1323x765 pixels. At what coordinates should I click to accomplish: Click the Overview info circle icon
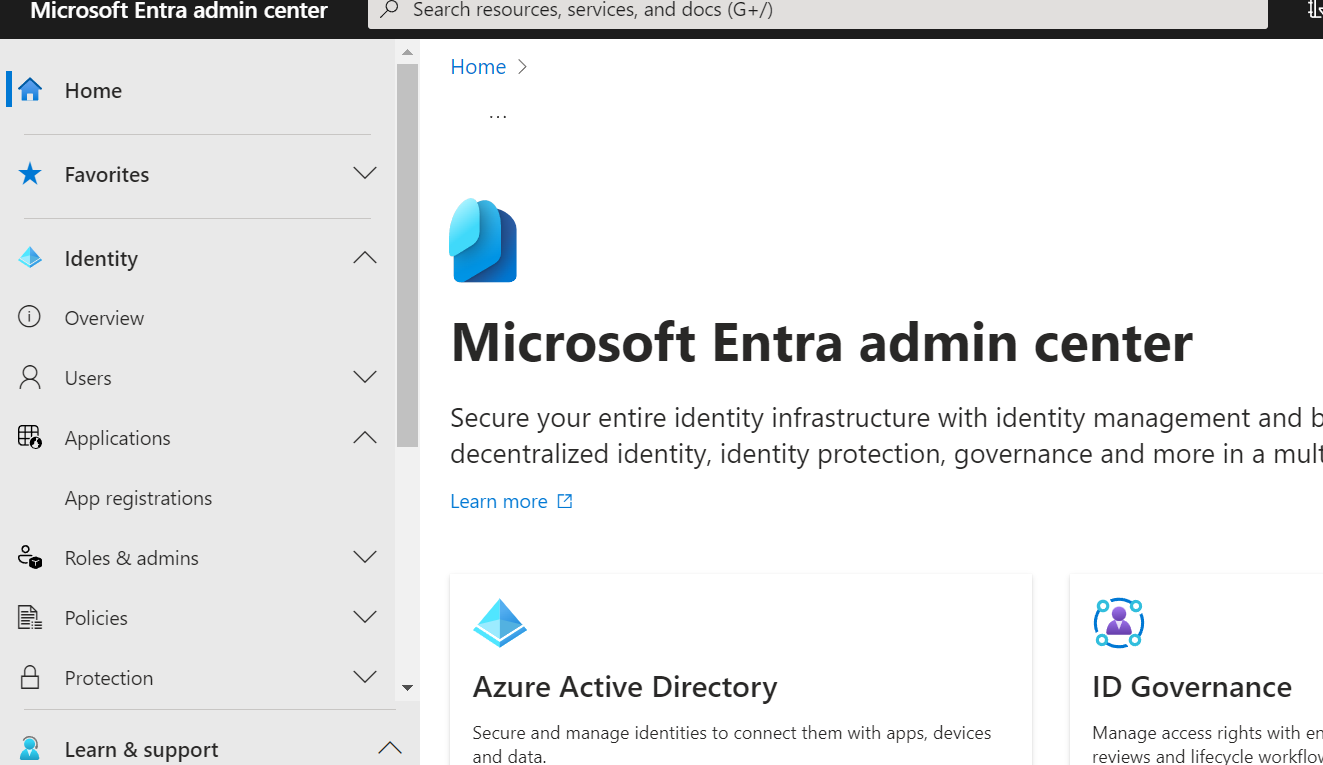(x=30, y=317)
